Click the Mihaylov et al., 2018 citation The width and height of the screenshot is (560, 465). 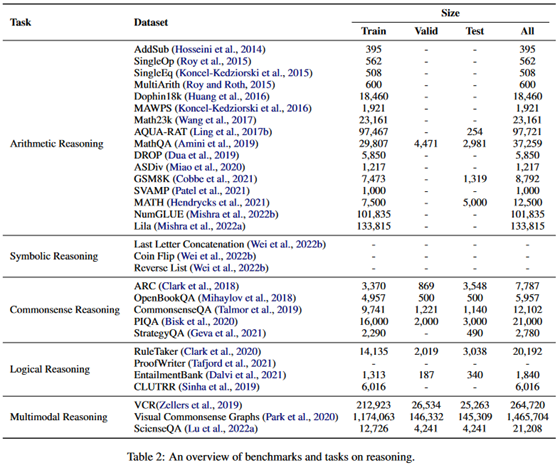click(x=247, y=298)
